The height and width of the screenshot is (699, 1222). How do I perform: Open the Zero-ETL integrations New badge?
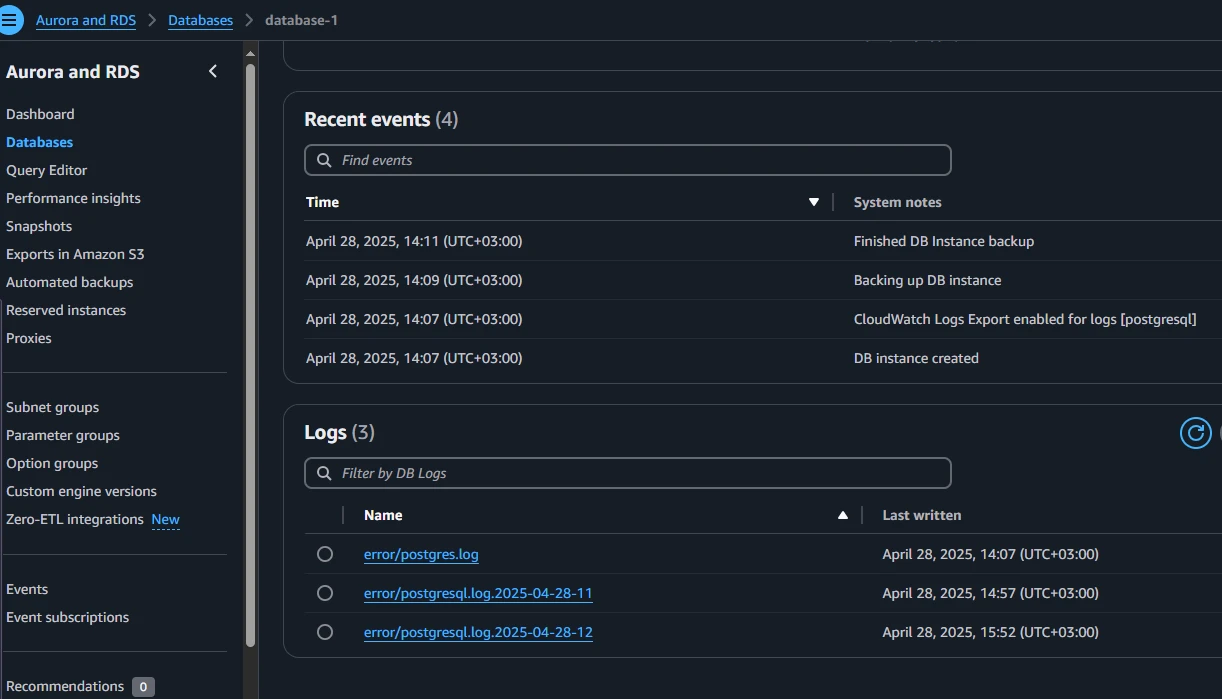point(165,519)
